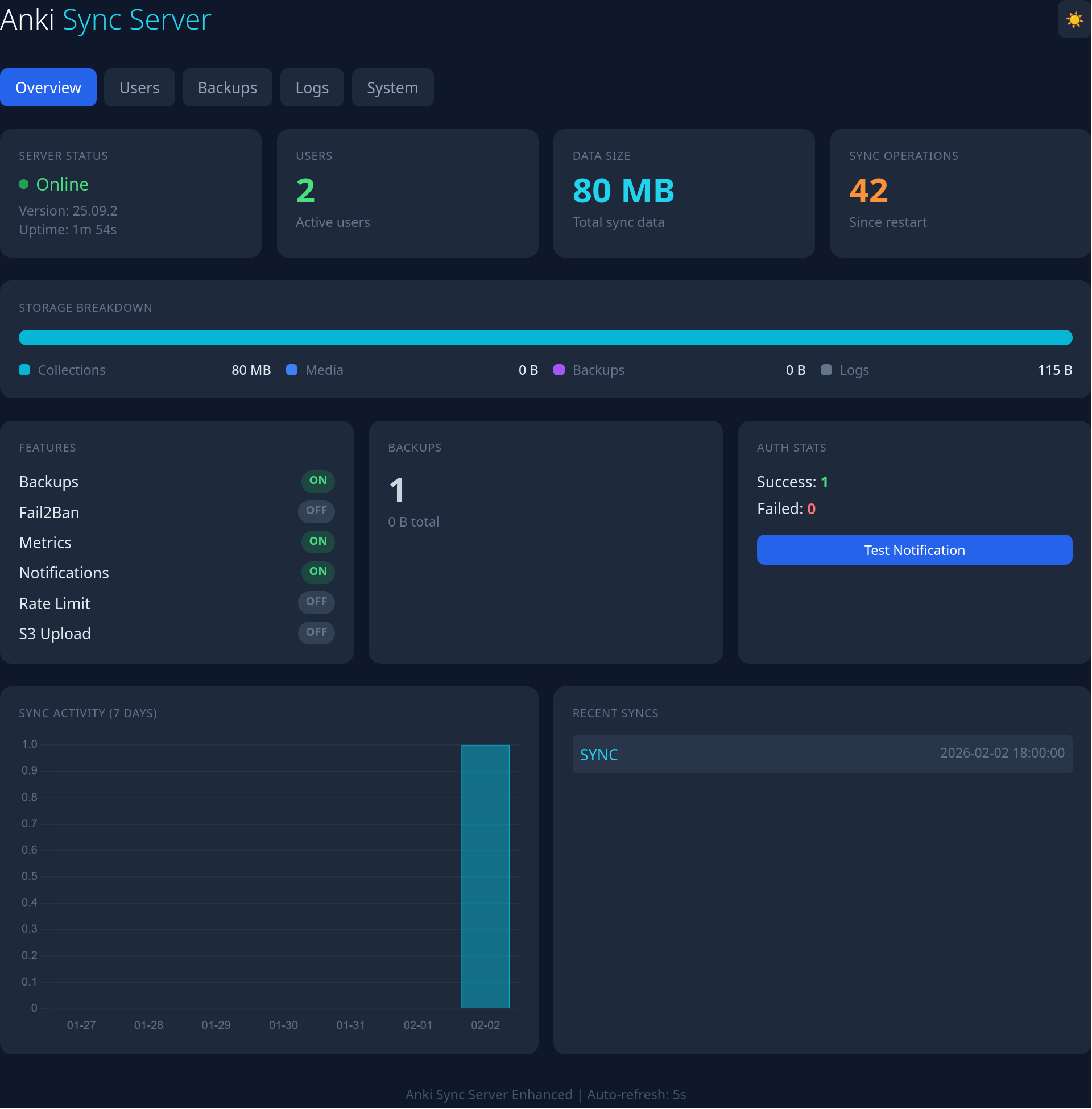
Task: Click the 42 sync operations count
Action: (x=868, y=191)
